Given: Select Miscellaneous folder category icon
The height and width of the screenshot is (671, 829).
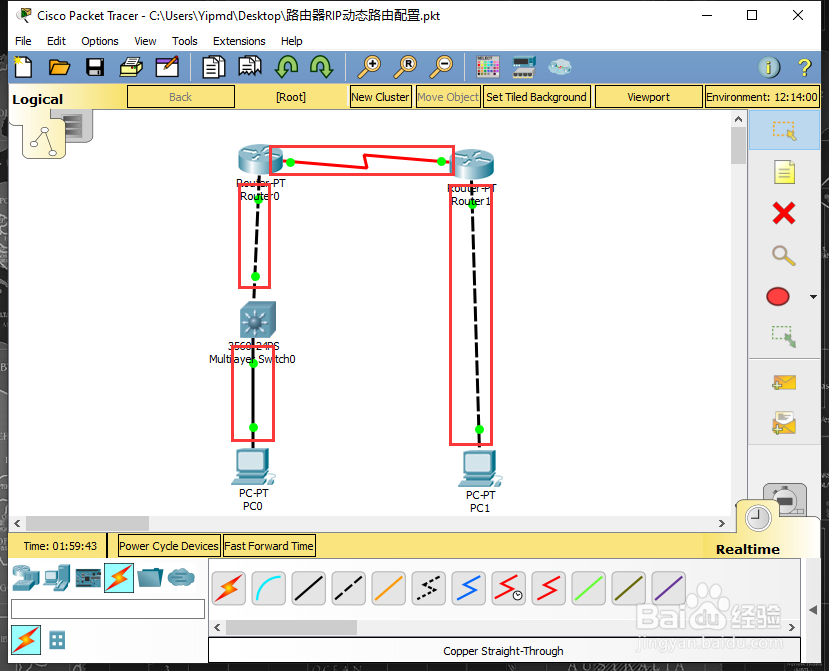Looking at the screenshot, I should [x=150, y=577].
